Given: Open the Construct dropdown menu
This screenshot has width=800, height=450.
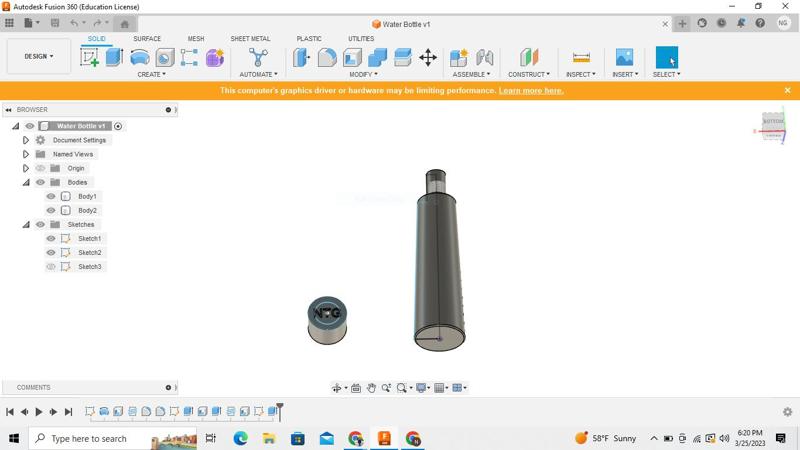Looking at the screenshot, I should point(529,74).
